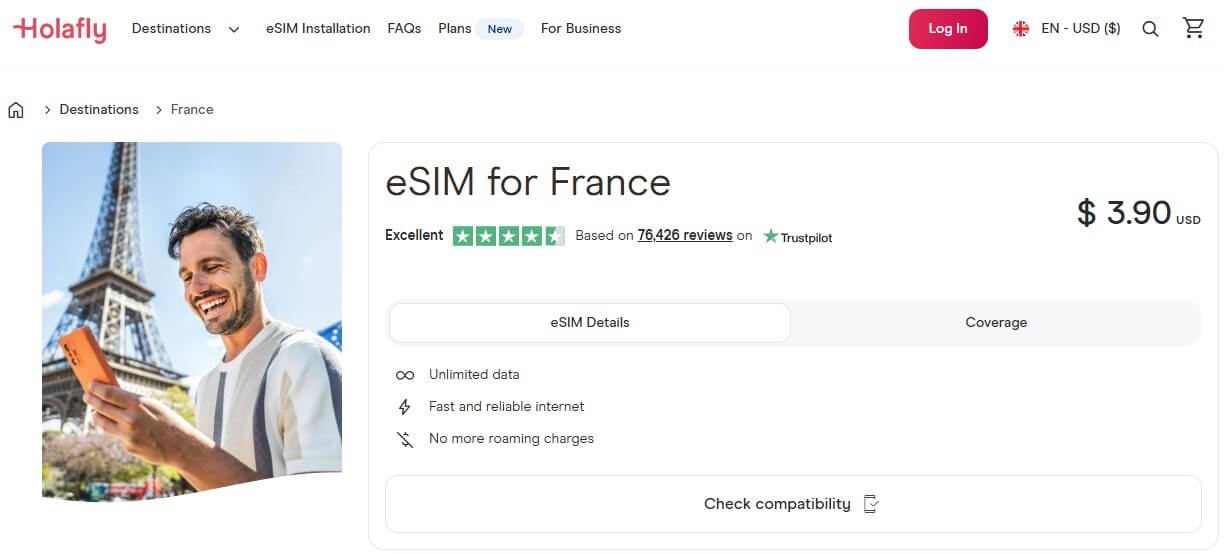1224x554 pixels.
Task: Click the Eiffel Tower product image
Action: 192,320
